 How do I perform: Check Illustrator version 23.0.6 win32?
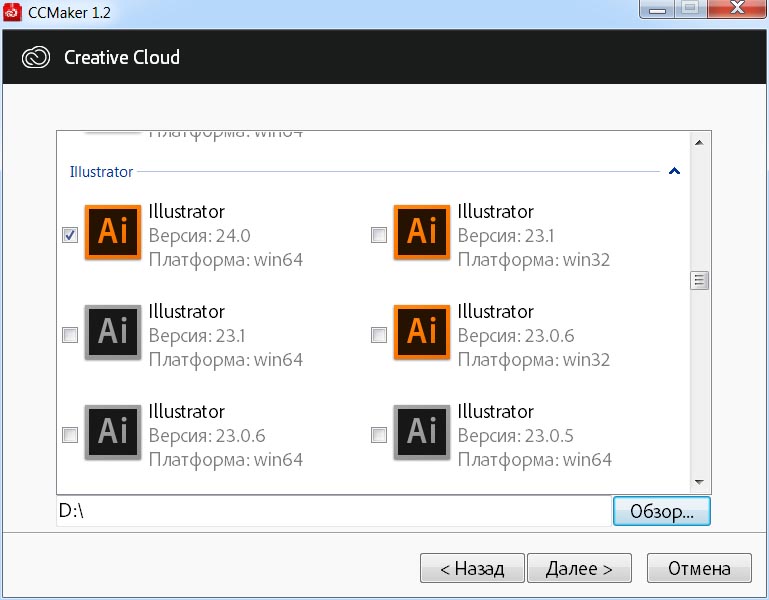coord(379,335)
